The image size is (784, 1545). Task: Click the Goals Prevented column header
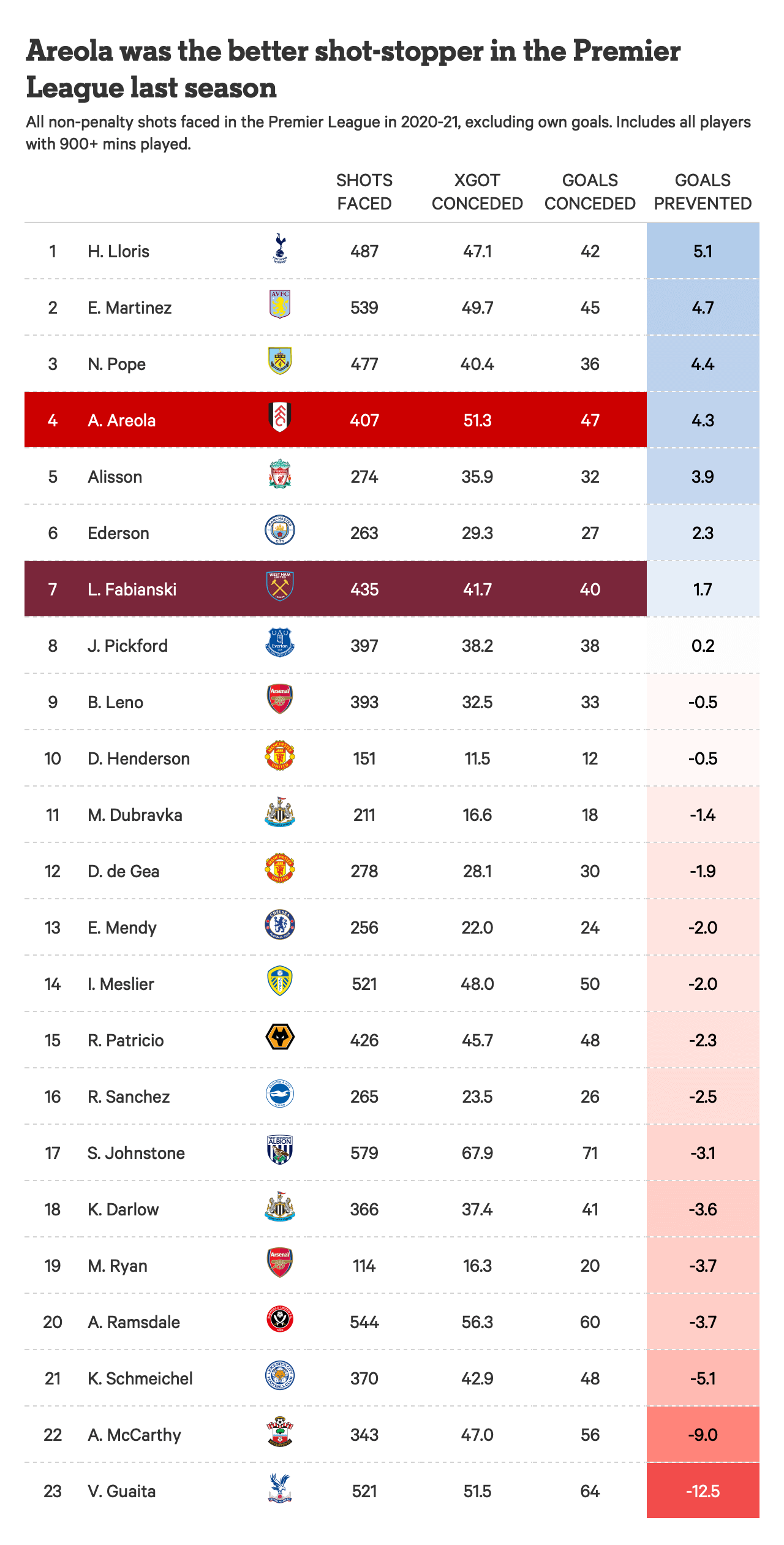[703, 192]
